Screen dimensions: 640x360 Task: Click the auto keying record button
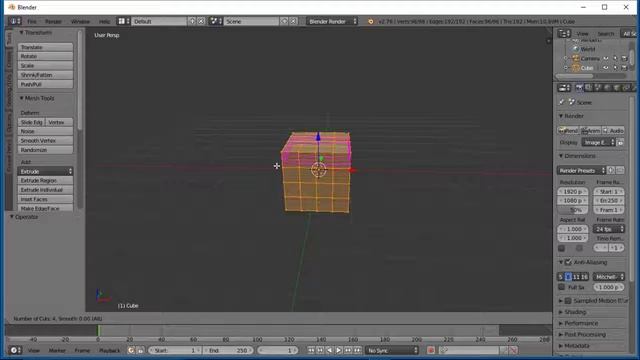coord(431,350)
